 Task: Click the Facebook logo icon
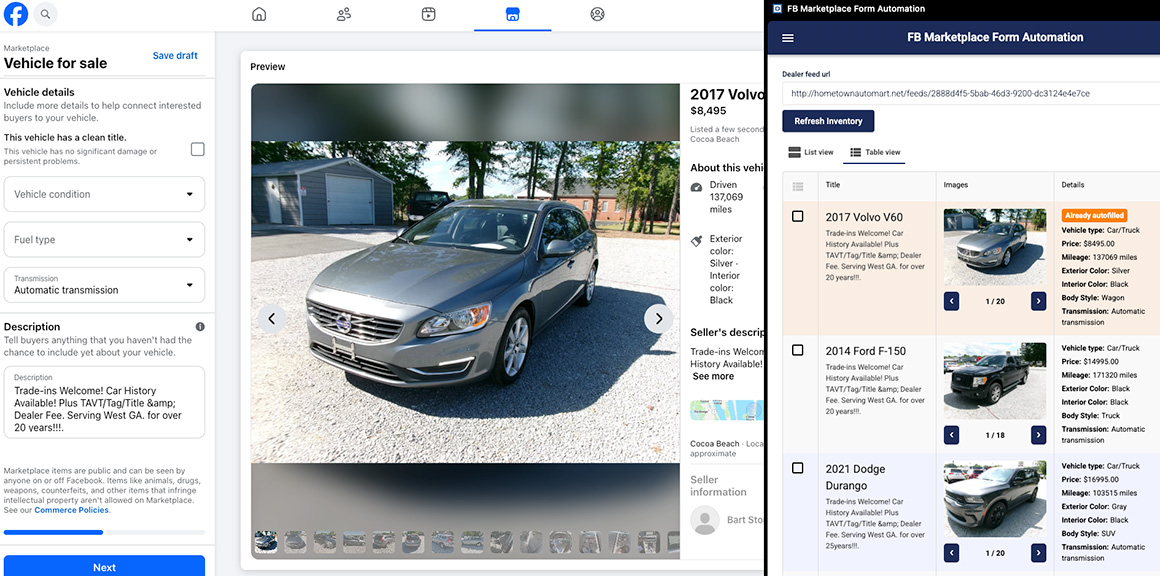pos(16,14)
